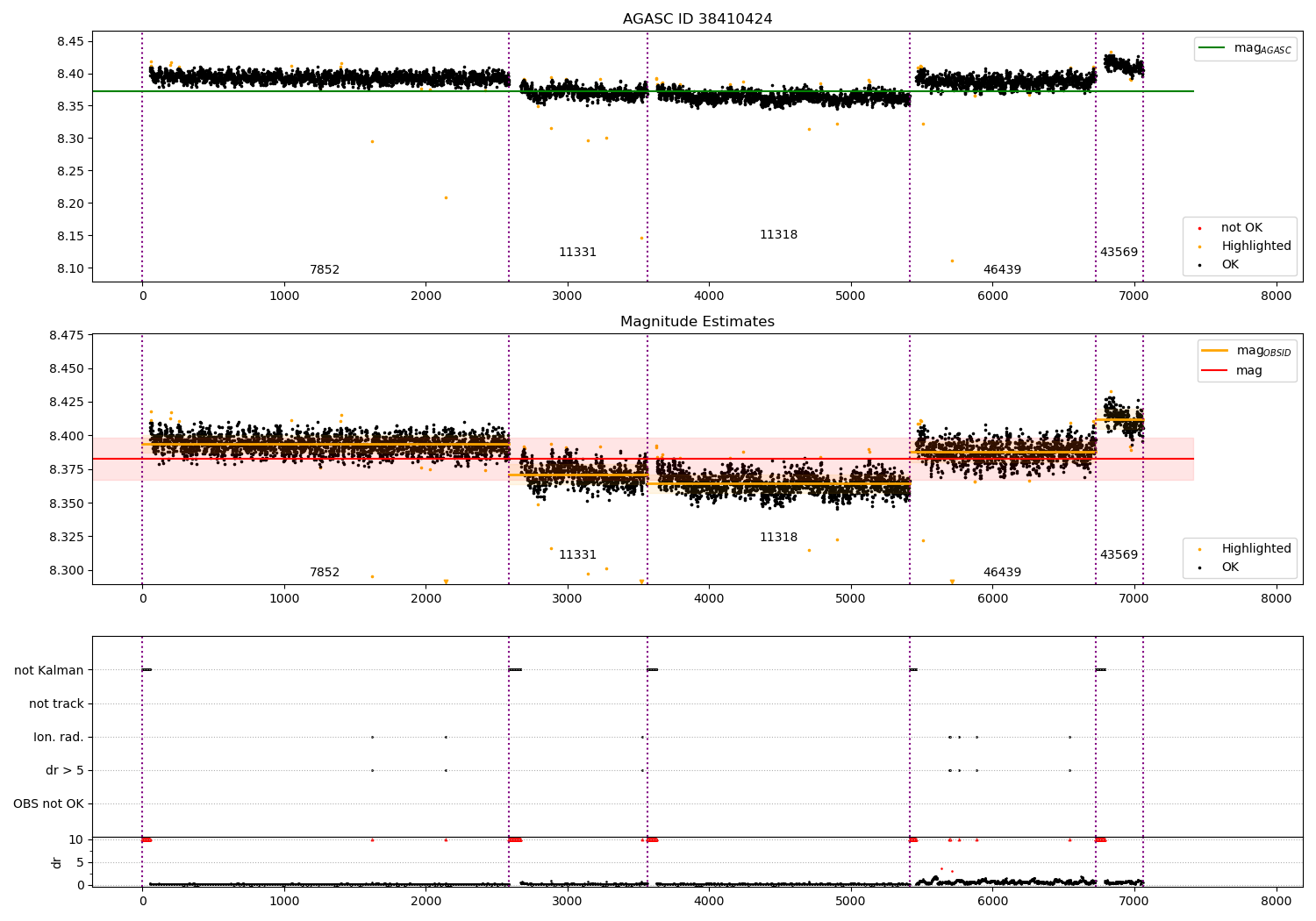Click obsid label 7852 in top plot
The image size is (1316, 921).
click(325, 270)
